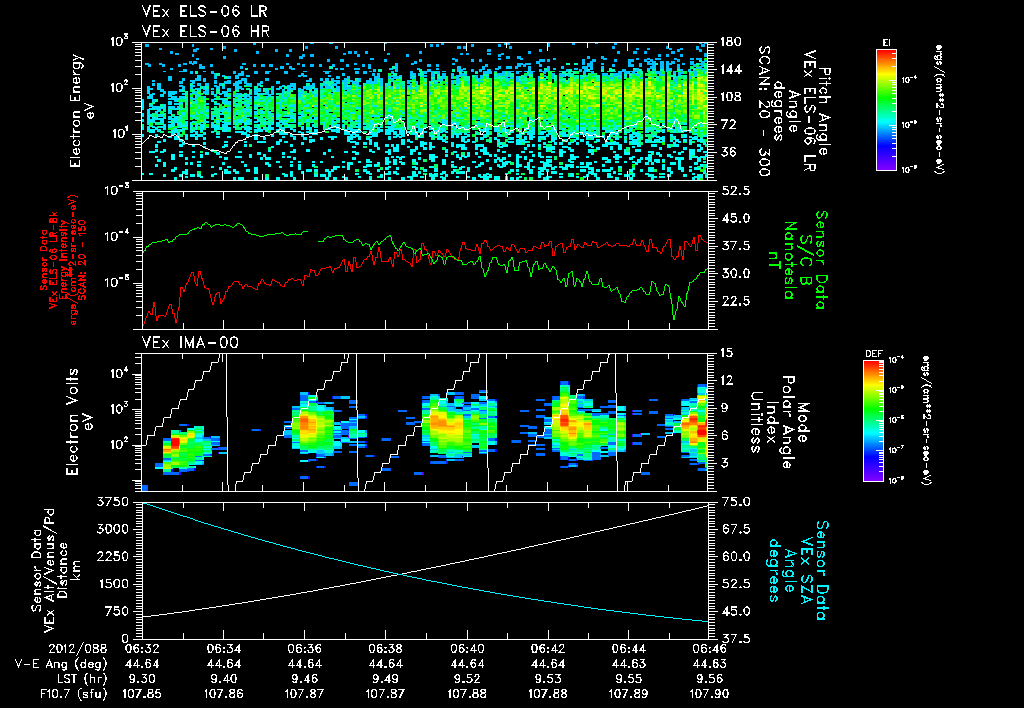The width and height of the screenshot is (1024, 708).
Task: Click the 67.5 SZA tick label
Action: [735, 529]
